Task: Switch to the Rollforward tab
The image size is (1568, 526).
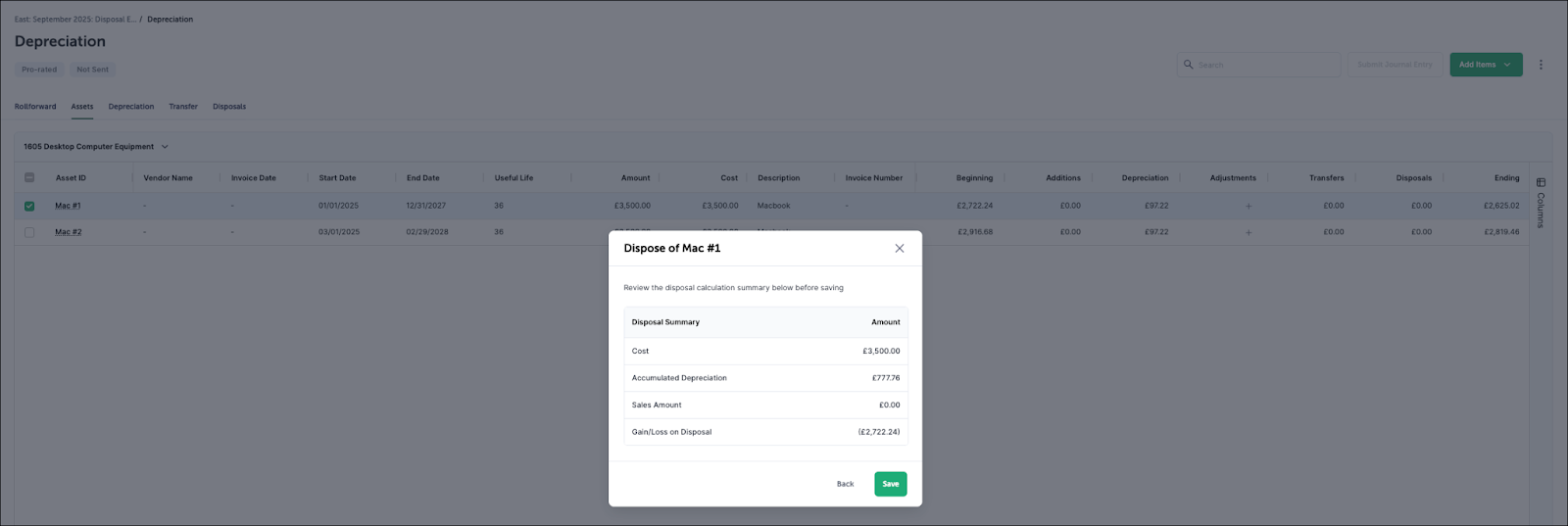Action: [35, 107]
